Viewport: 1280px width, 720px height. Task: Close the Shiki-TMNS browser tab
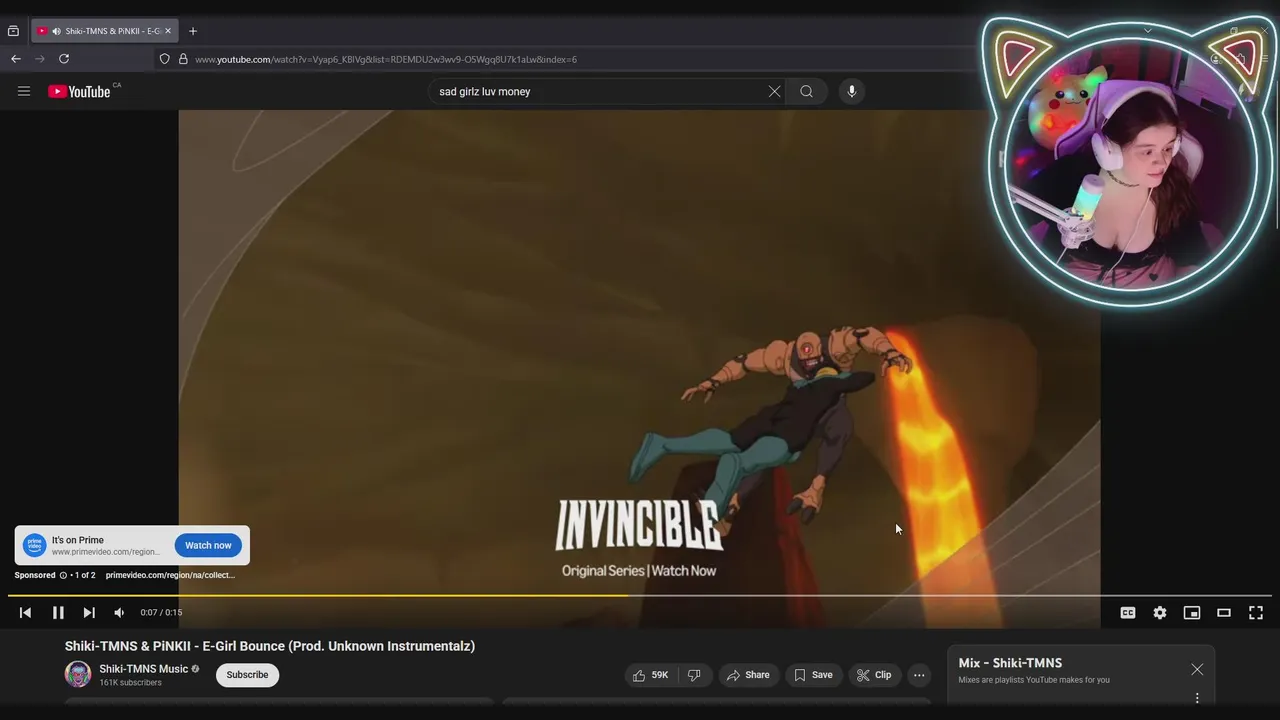point(168,31)
